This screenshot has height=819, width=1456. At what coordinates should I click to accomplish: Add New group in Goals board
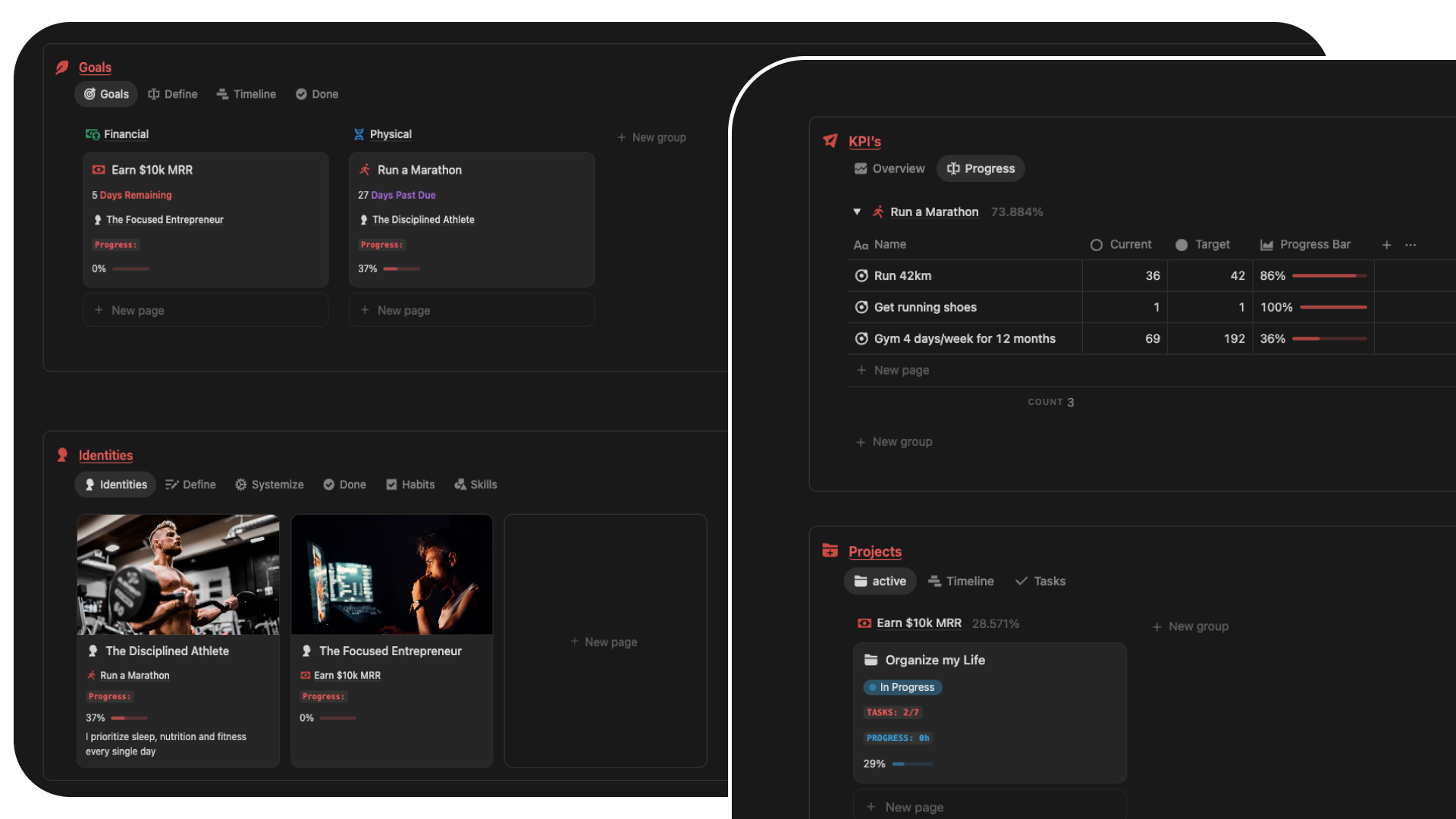point(651,137)
